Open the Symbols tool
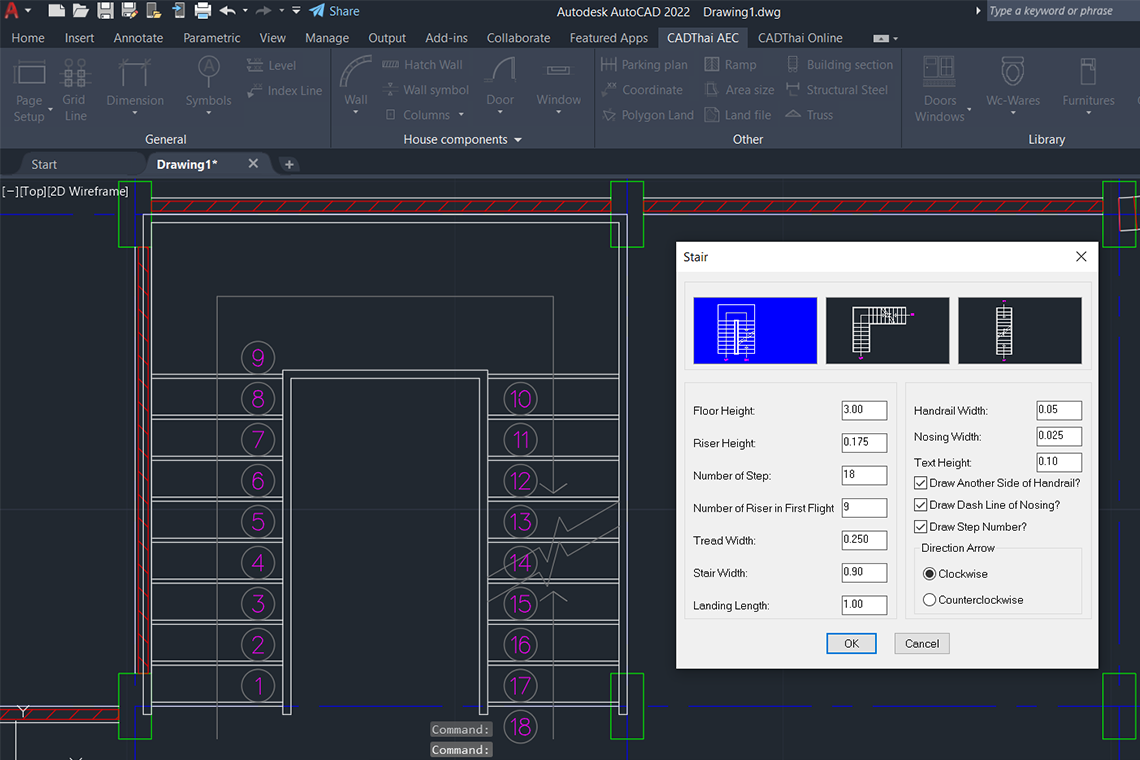The width and height of the screenshot is (1140, 760). tap(209, 87)
